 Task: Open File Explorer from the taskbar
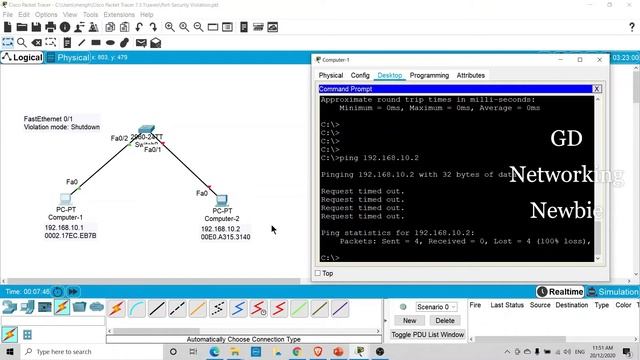235,351
